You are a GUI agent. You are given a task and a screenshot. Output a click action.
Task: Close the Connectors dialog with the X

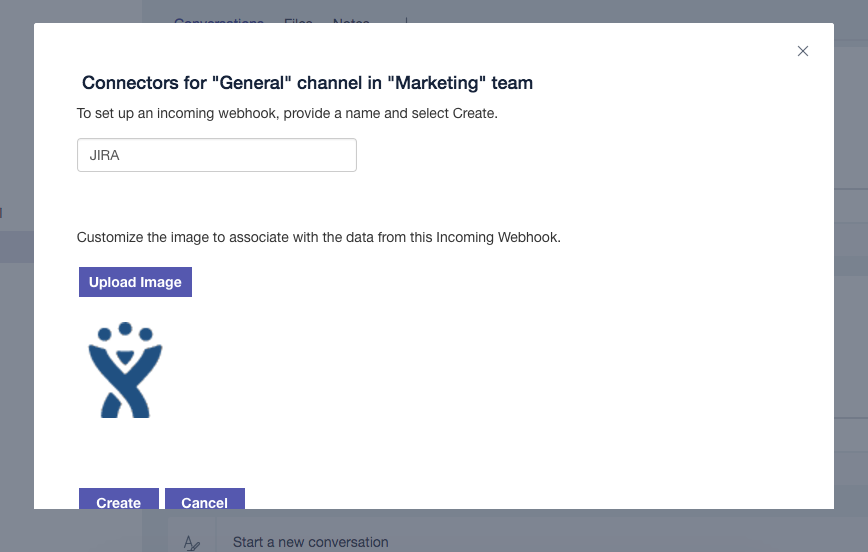(x=803, y=51)
